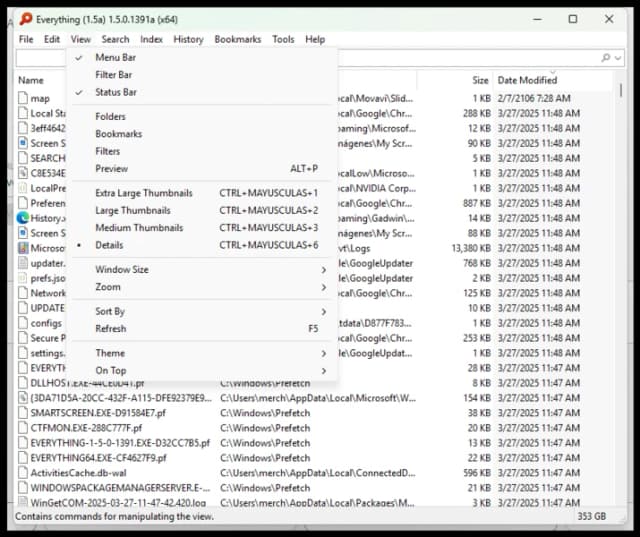Screen dimensions: 640x537
Task: Click the icon beside prefs.jso file row
Action: [x=23, y=278]
